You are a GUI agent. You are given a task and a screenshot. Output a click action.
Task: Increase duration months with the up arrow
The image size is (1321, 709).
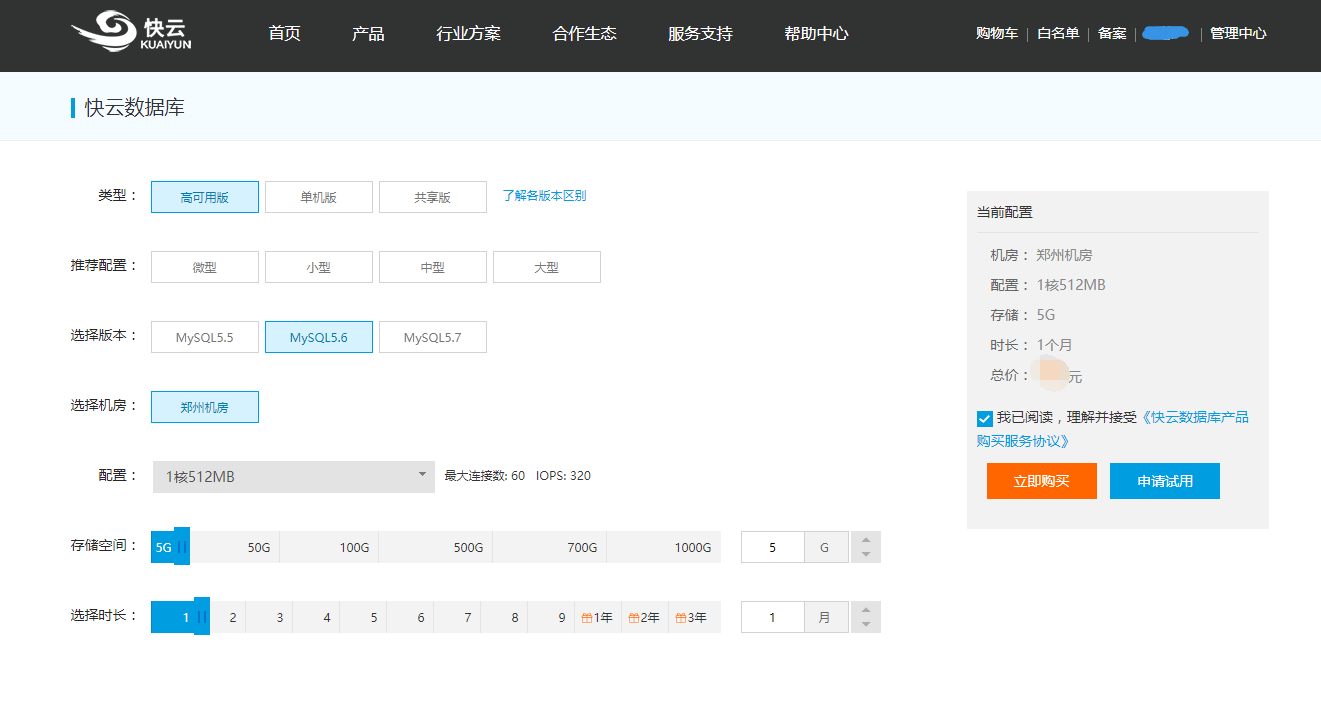click(866, 610)
